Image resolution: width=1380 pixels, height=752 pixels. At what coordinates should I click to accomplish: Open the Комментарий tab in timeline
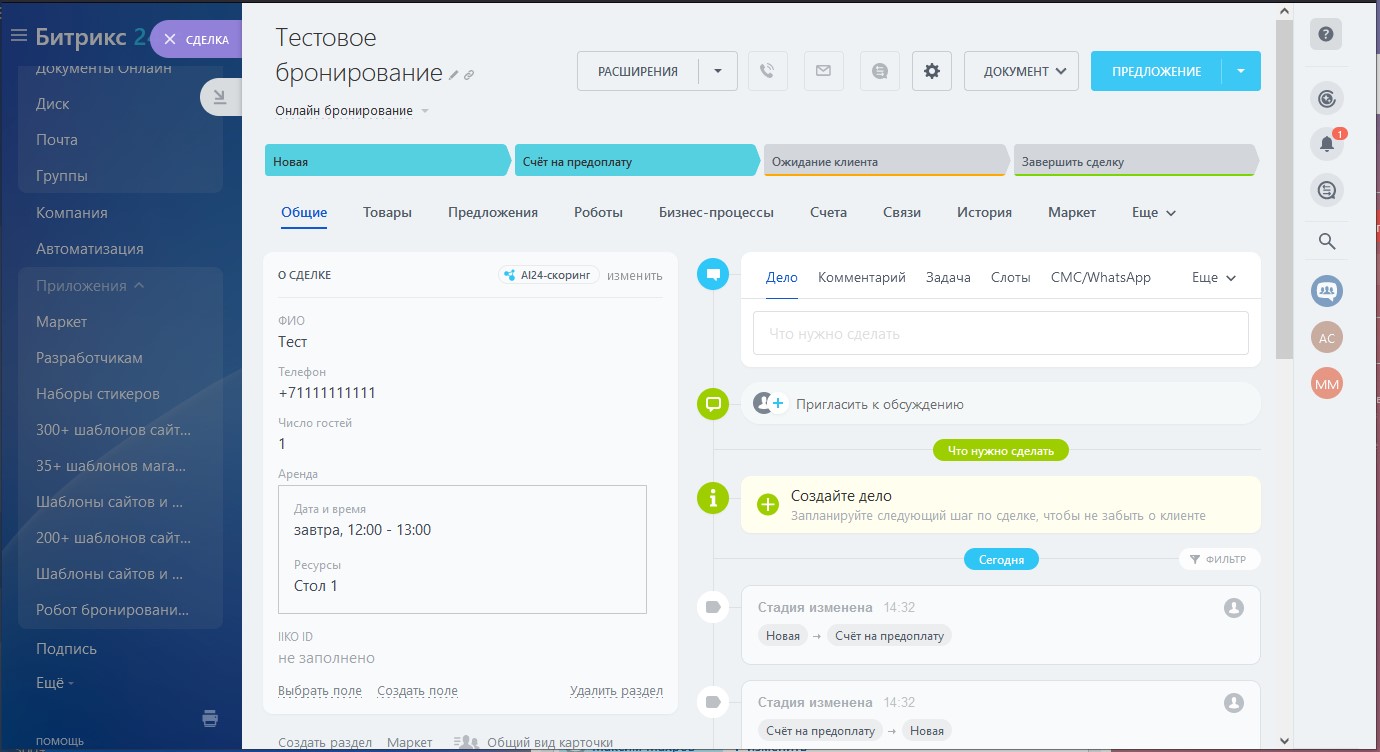click(861, 277)
